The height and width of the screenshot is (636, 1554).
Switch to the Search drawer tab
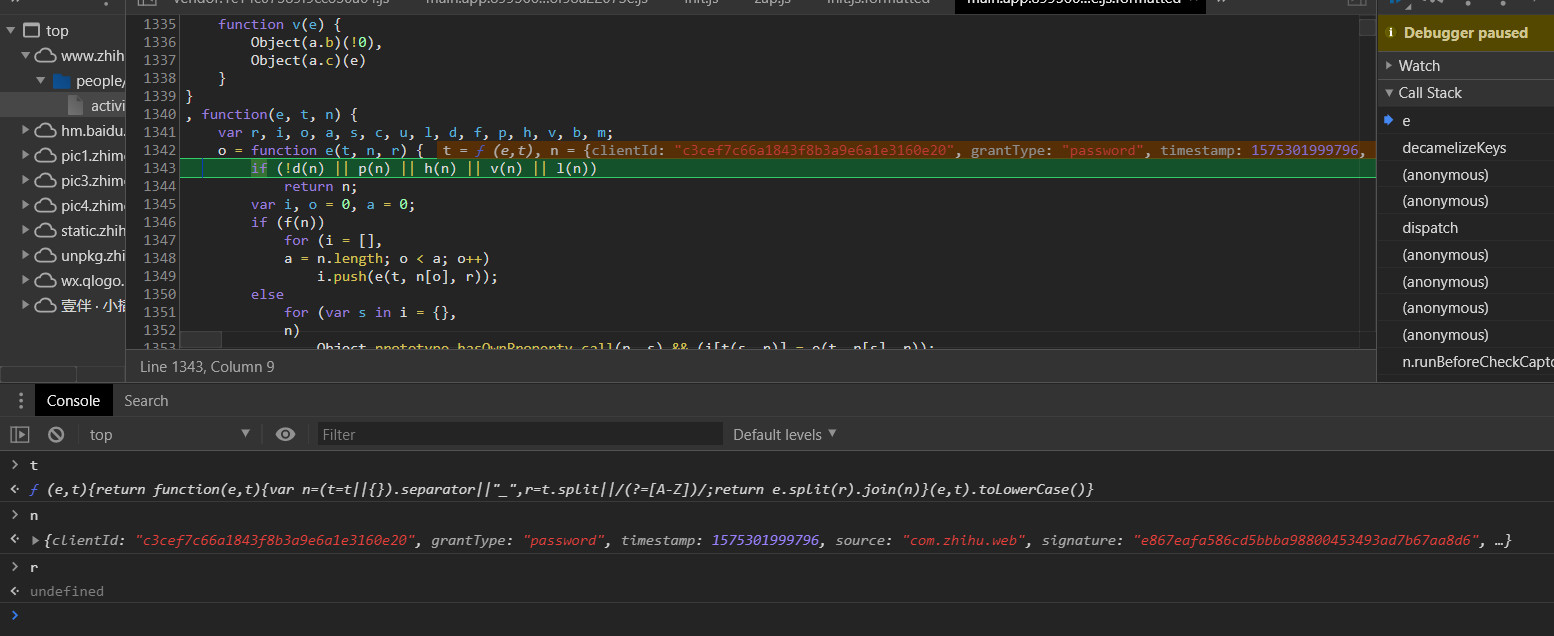coord(146,400)
